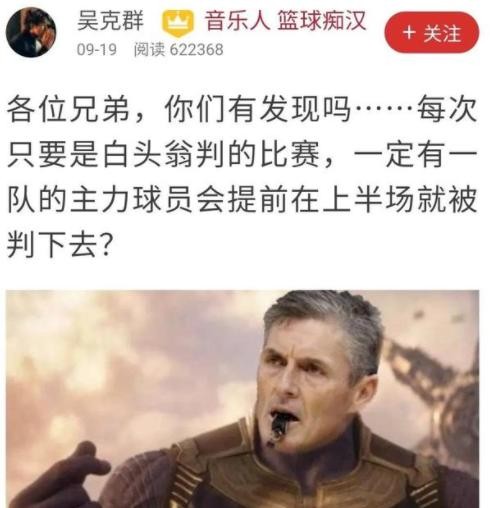490x508 pixels.
Task: Click the line beginning 各位兄弟
Action: 242,110
